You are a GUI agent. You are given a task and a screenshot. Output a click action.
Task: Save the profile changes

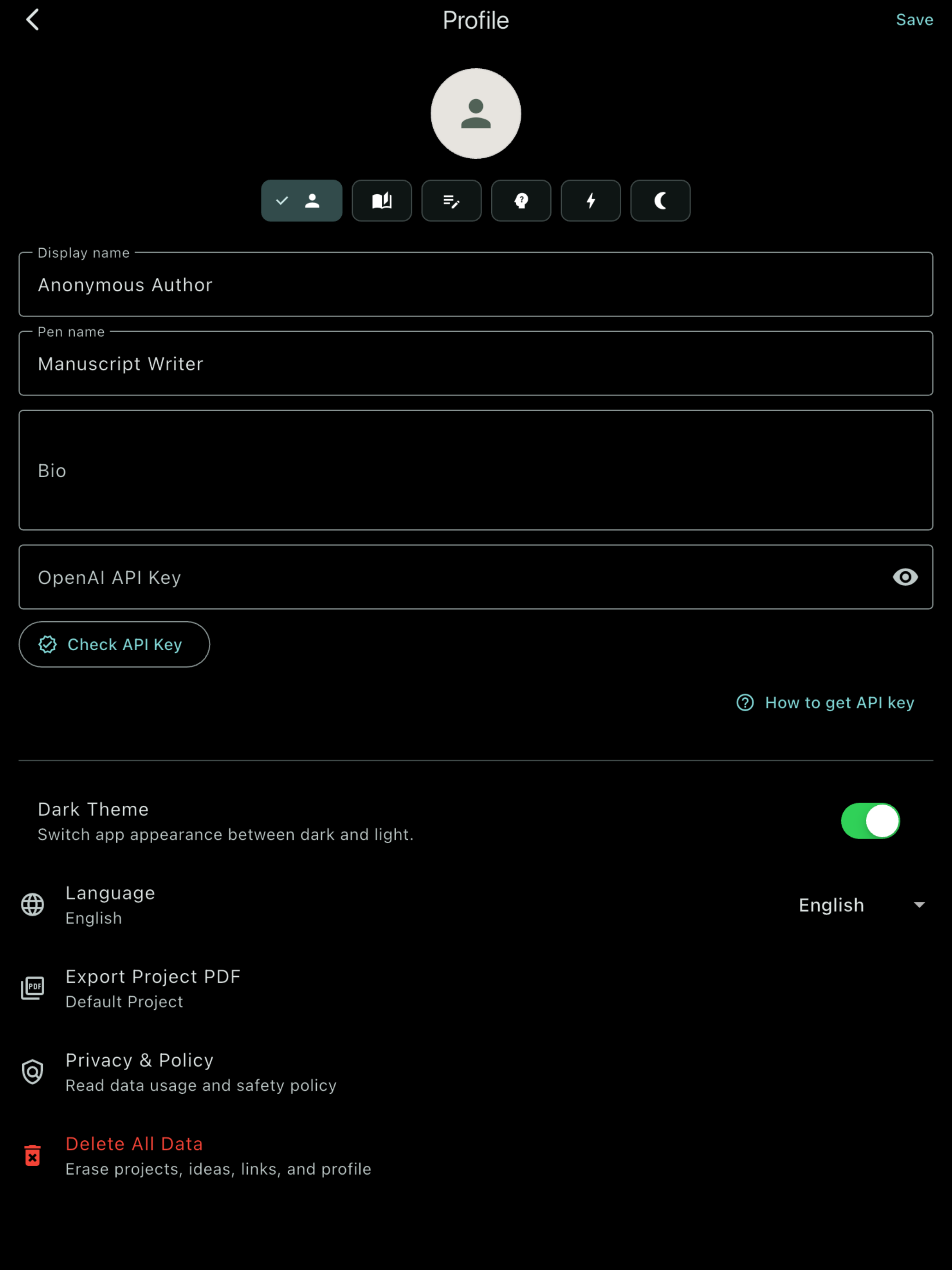(x=914, y=19)
